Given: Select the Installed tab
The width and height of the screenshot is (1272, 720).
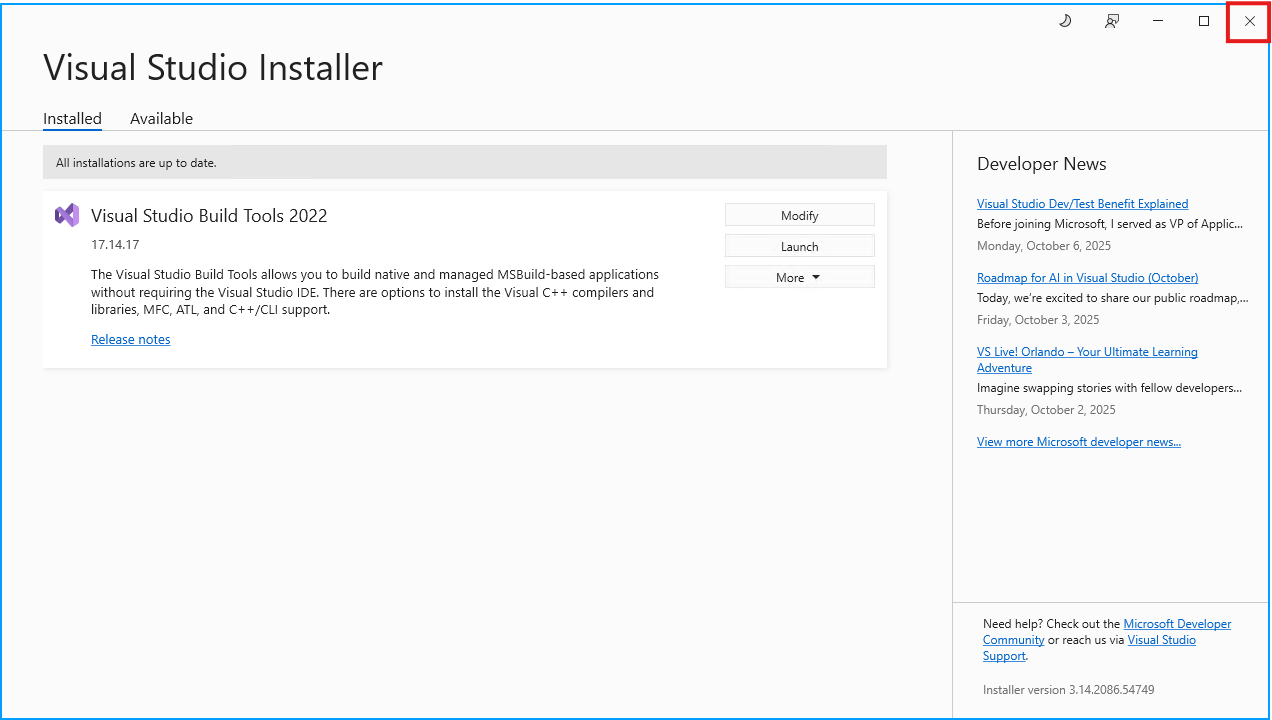Looking at the screenshot, I should 72,118.
